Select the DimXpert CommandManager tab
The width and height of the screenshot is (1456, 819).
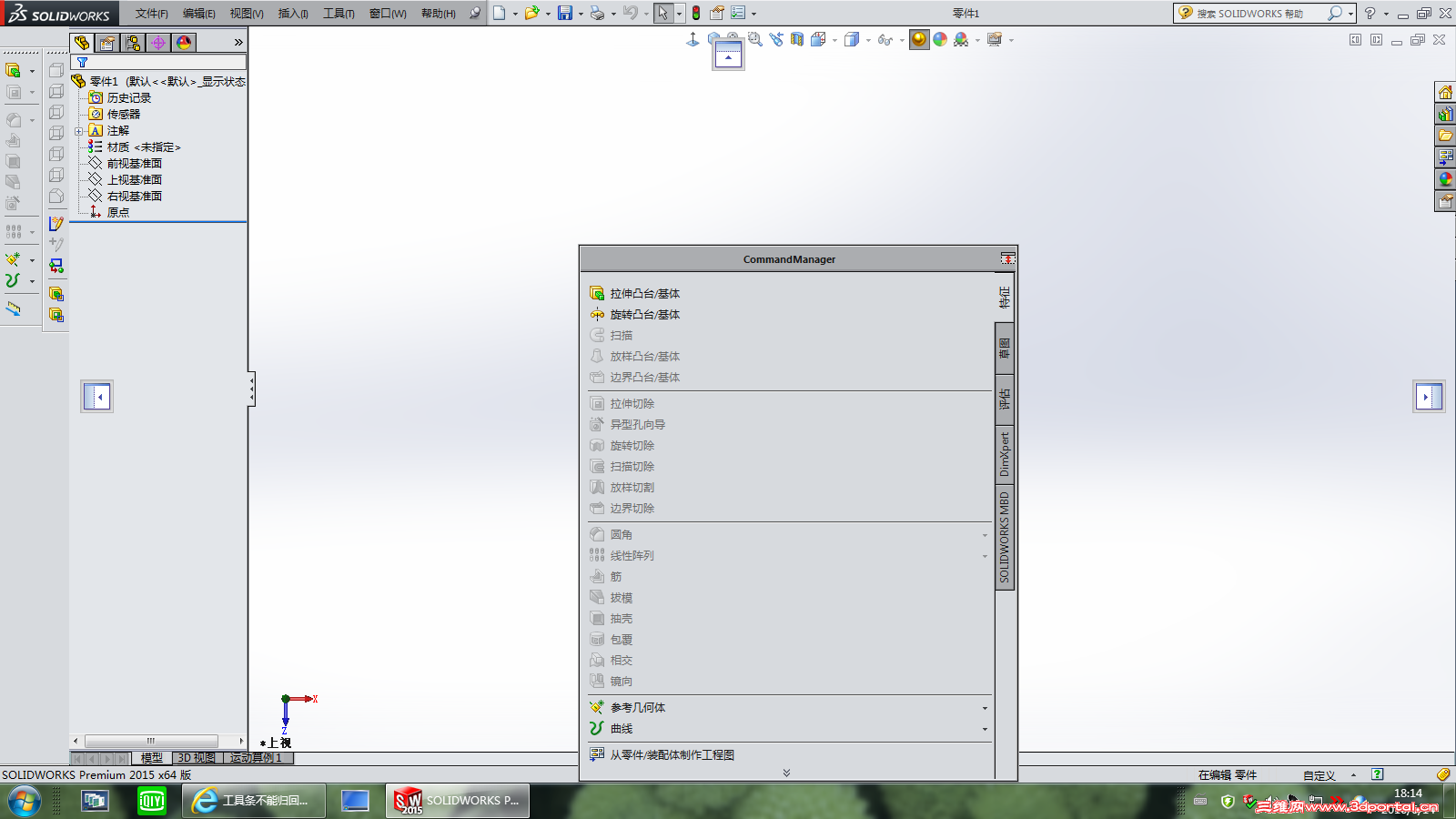pos(1005,454)
